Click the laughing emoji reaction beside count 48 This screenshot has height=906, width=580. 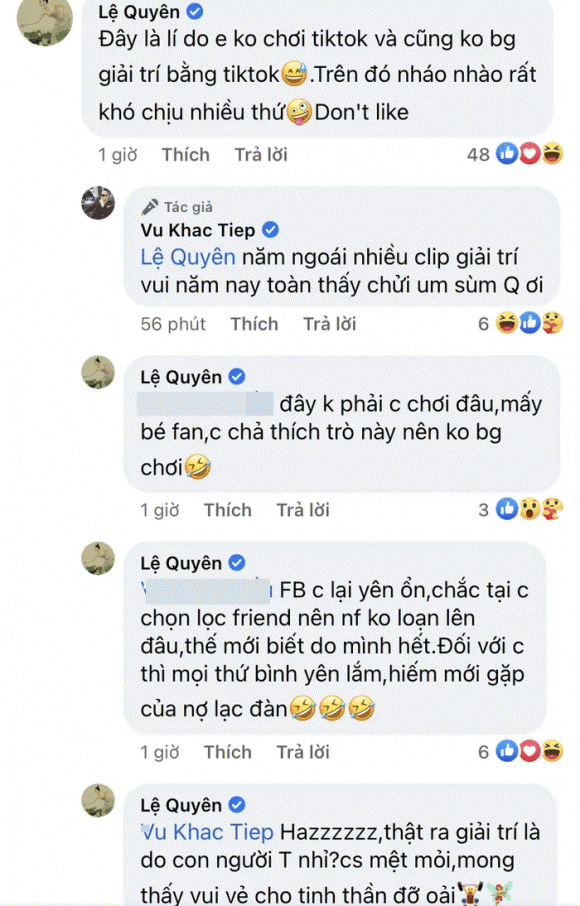tap(552, 152)
